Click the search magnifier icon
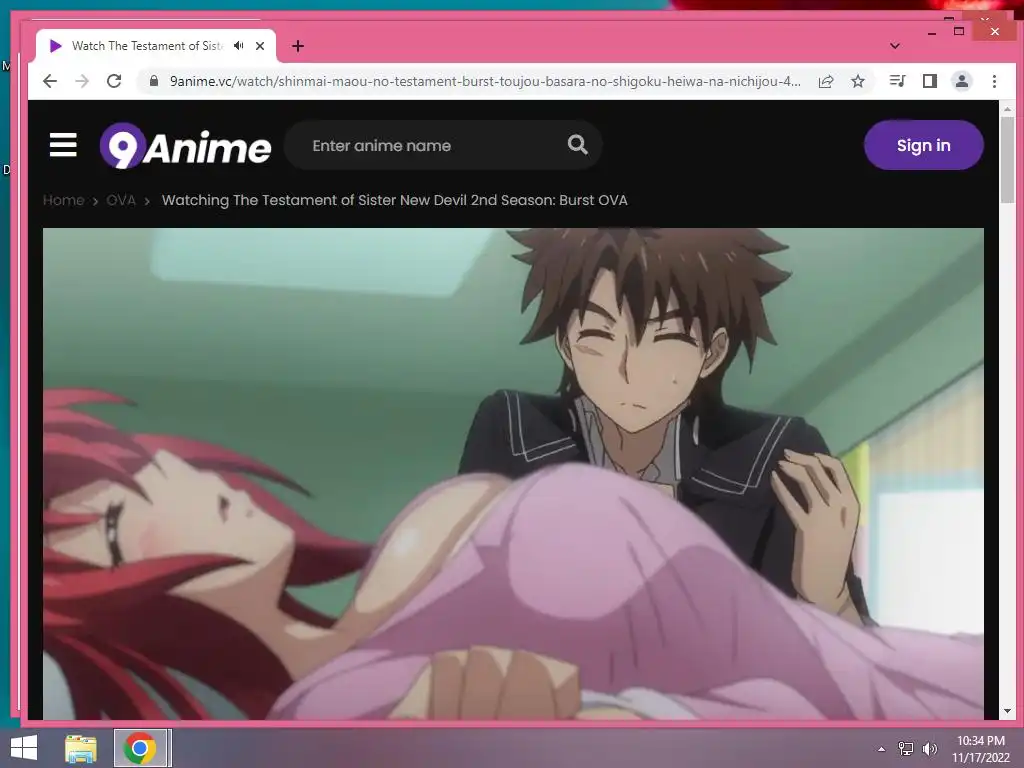The height and width of the screenshot is (768, 1024). tap(577, 144)
